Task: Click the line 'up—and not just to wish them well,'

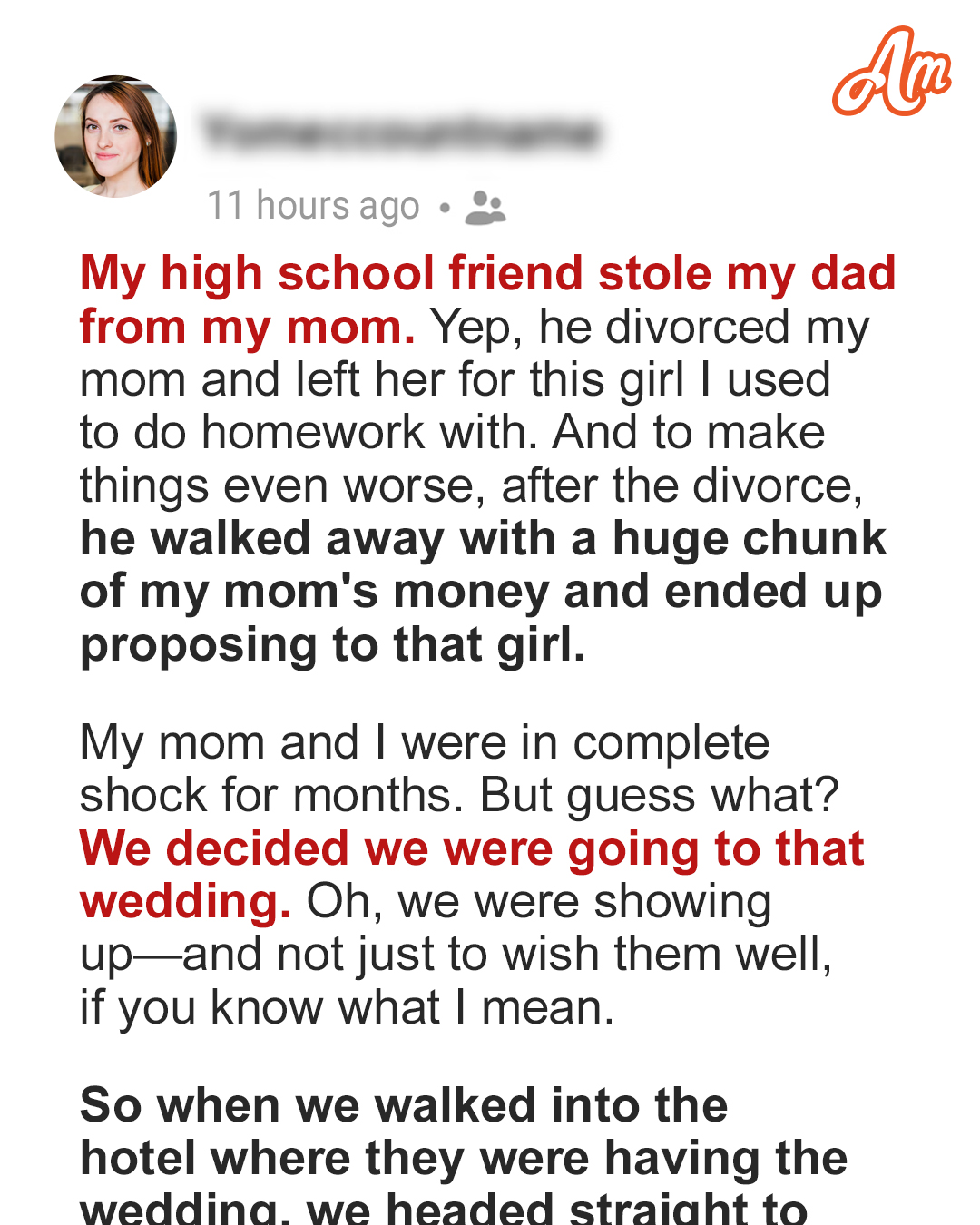Action: point(456,955)
